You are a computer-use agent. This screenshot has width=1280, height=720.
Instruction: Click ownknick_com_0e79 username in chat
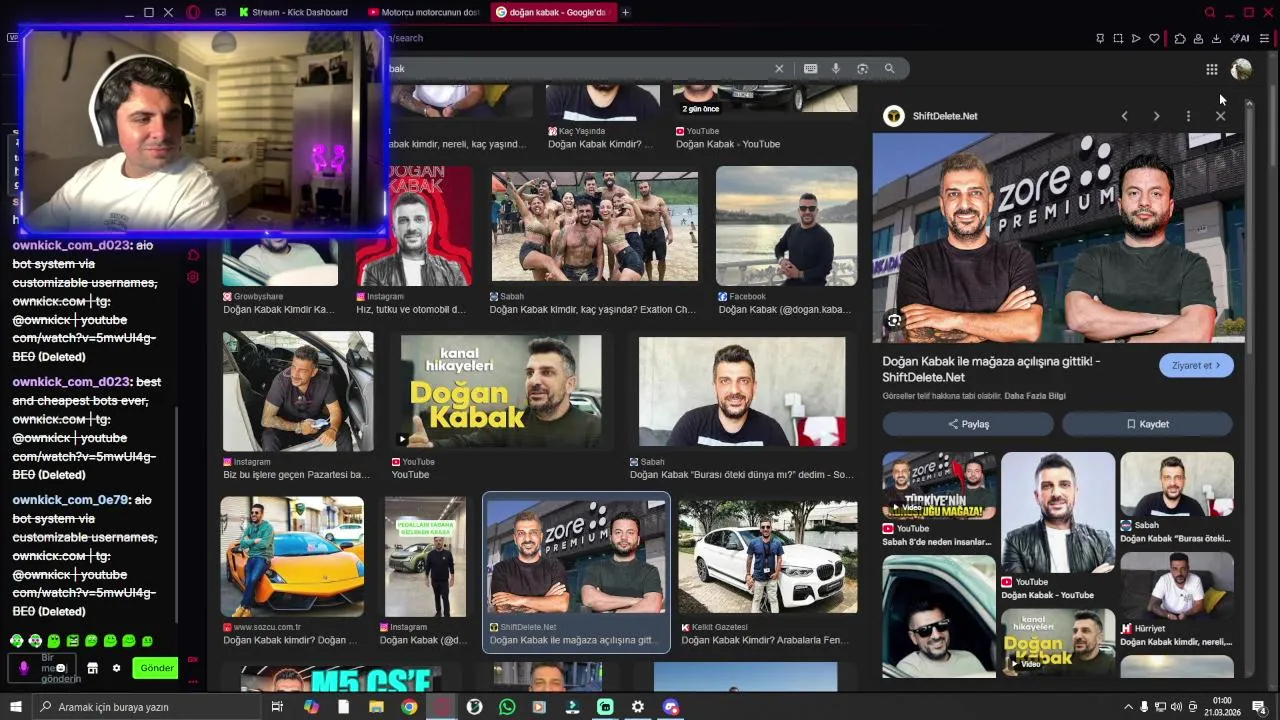[70, 500]
